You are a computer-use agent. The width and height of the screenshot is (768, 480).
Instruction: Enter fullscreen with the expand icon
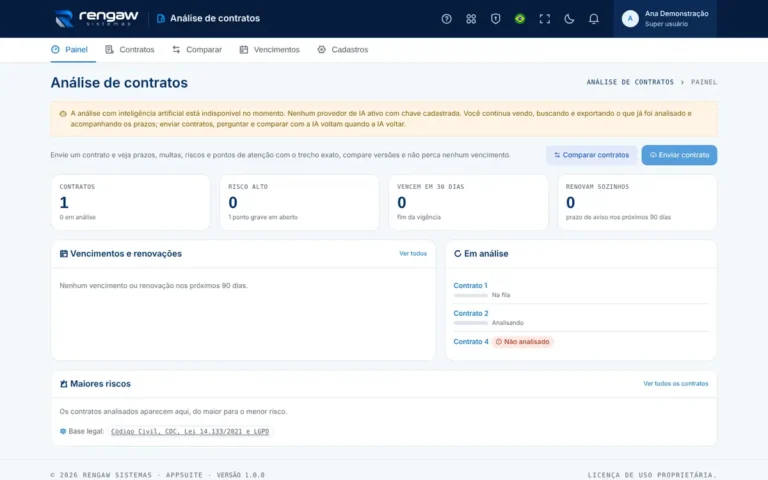click(x=545, y=19)
